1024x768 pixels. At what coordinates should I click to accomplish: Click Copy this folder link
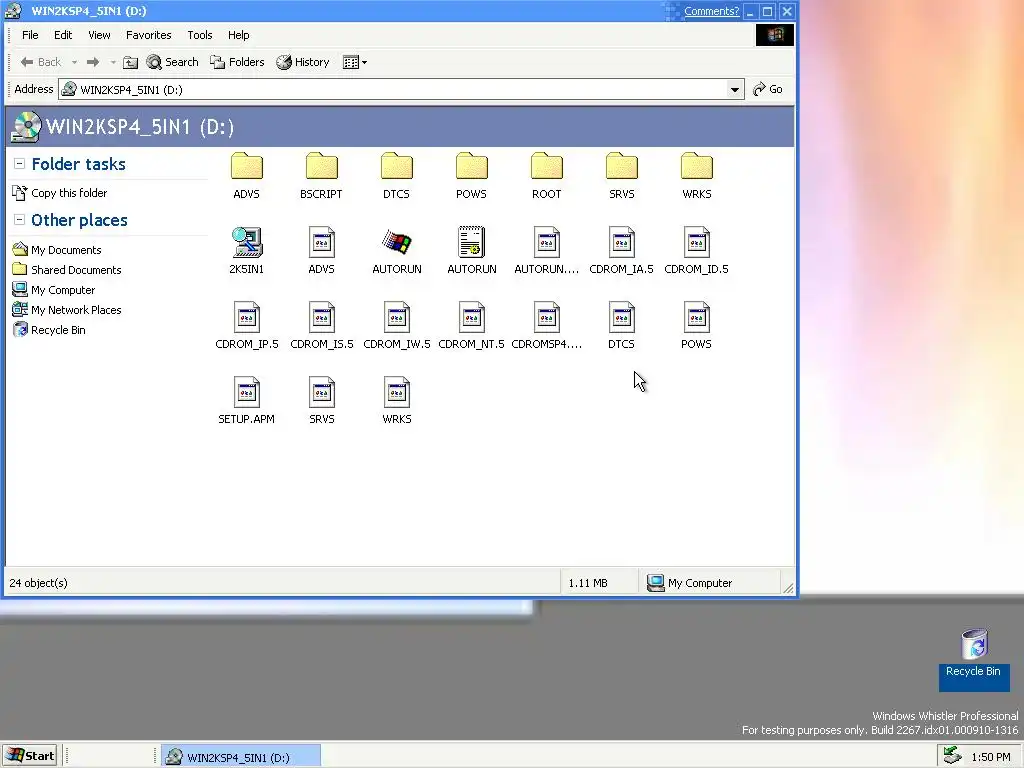[x=60, y=193]
